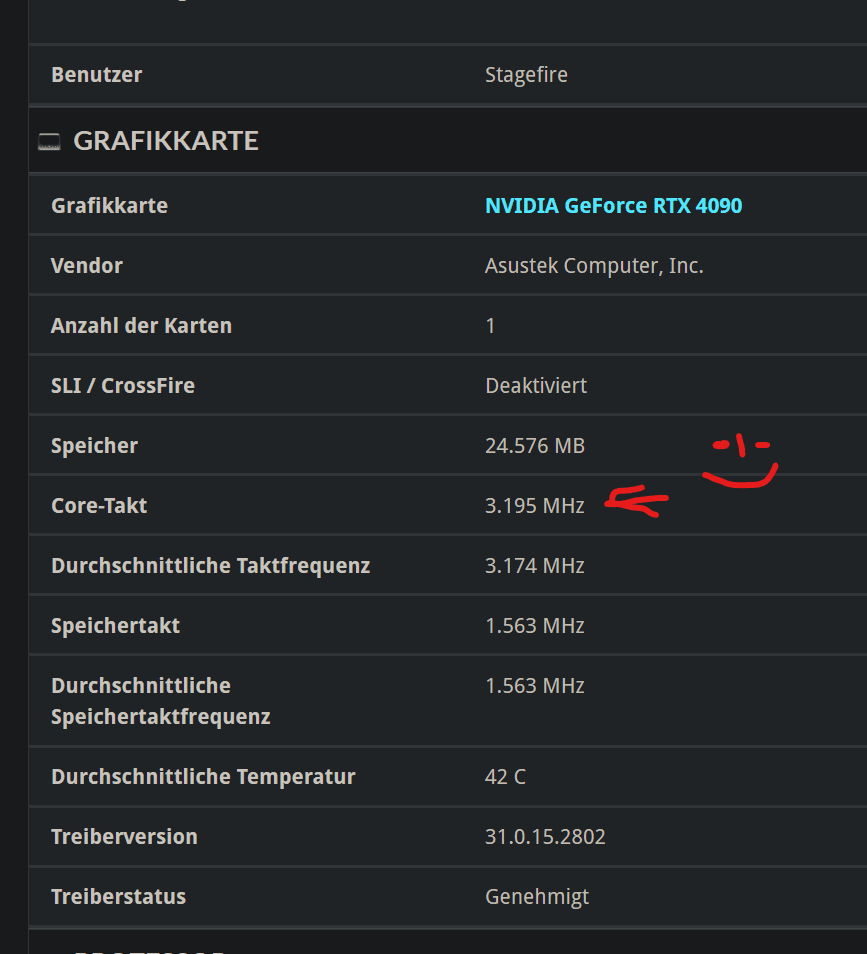Select the Speicher label
This screenshot has height=954, width=867.
point(94,446)
